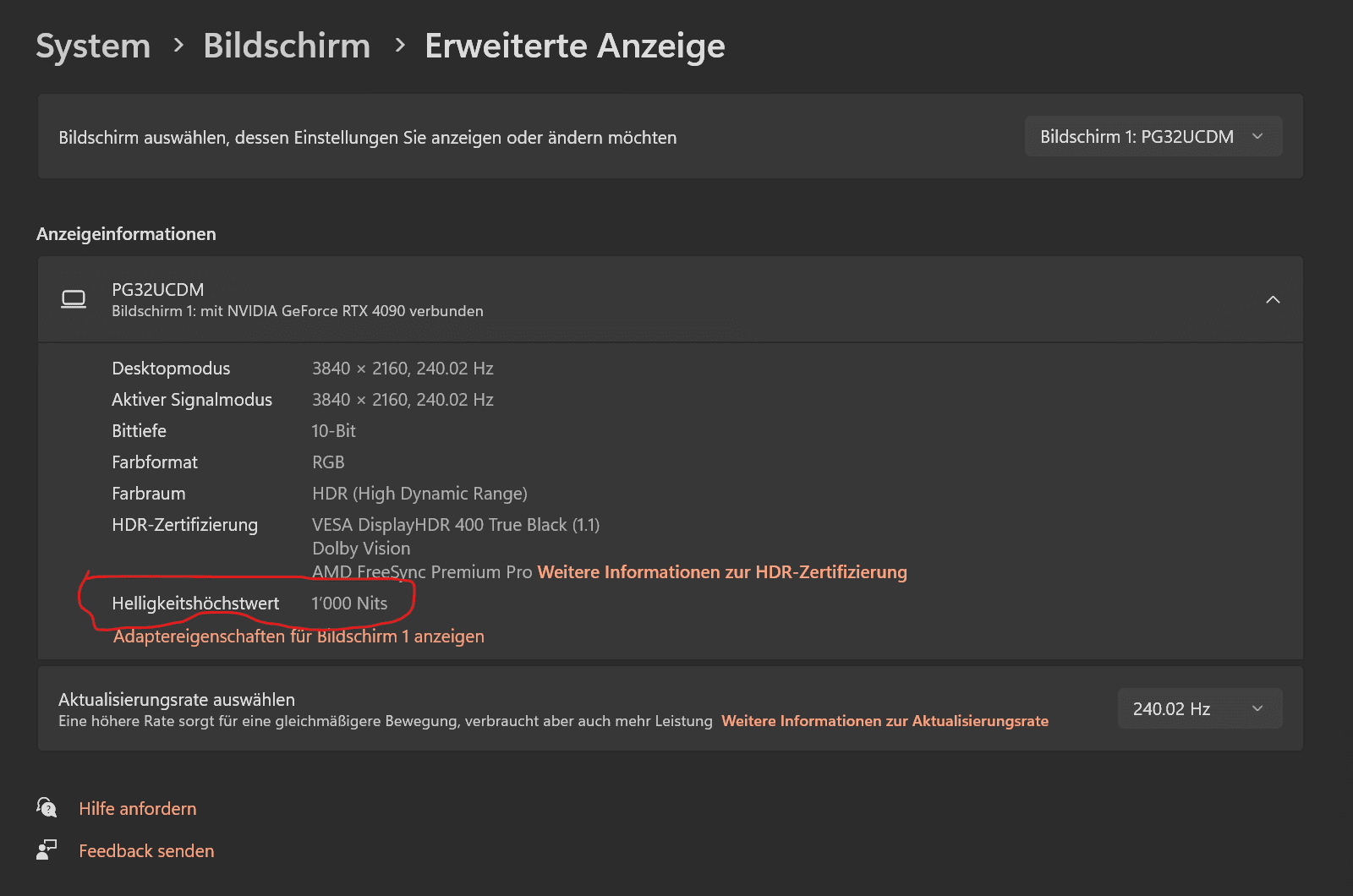Open the Bildschirm 1: PG32UCDM display selector
The width and height of the screenshot is (1353, 896).
1153,137
